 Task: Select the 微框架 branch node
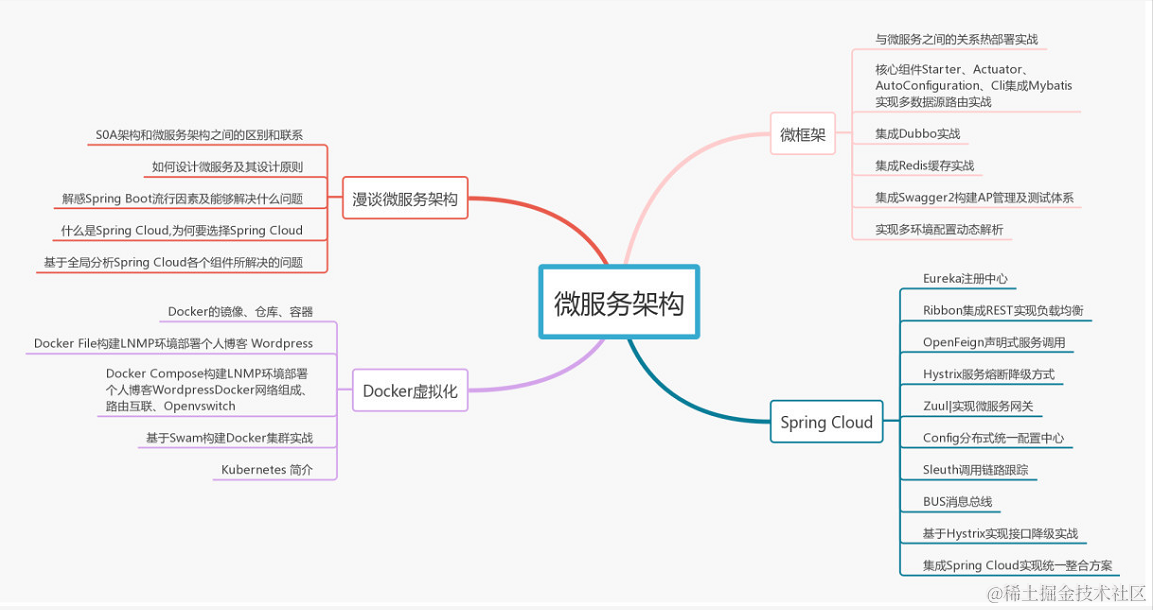(802, 133)
